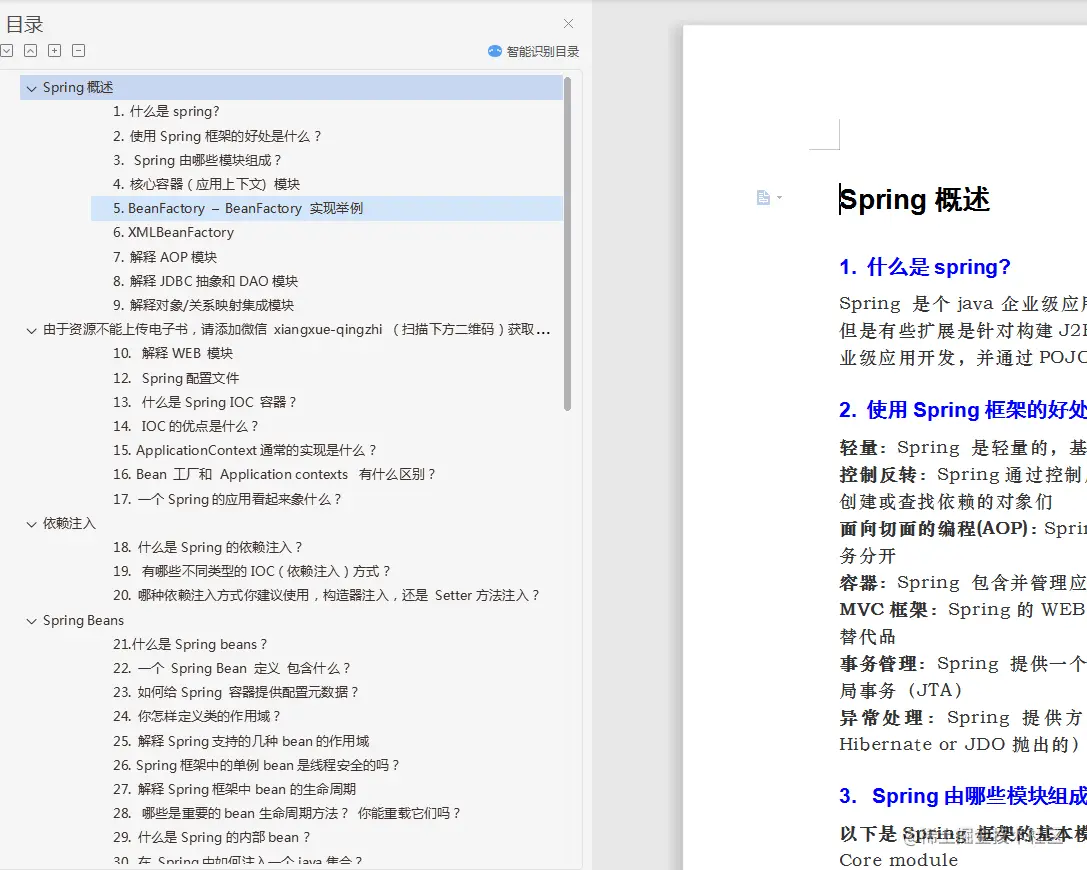Open 7. 解释 AOP 模块 entry
Viewport: 1087px width, 870px height.
(x=165, y=257)
